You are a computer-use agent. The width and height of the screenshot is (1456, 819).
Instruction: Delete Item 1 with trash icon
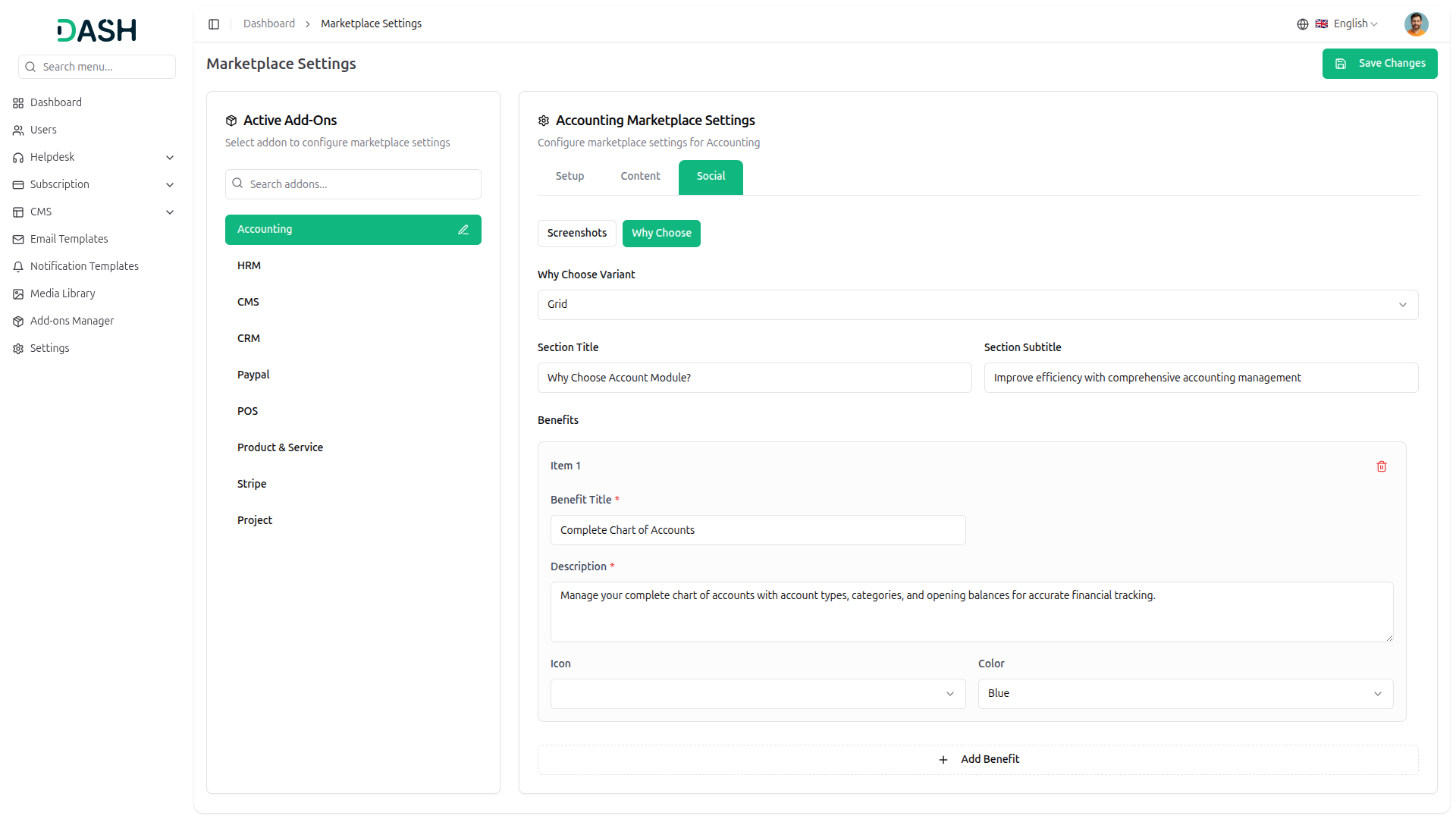pyautogui.click(x=1381, y=466)
